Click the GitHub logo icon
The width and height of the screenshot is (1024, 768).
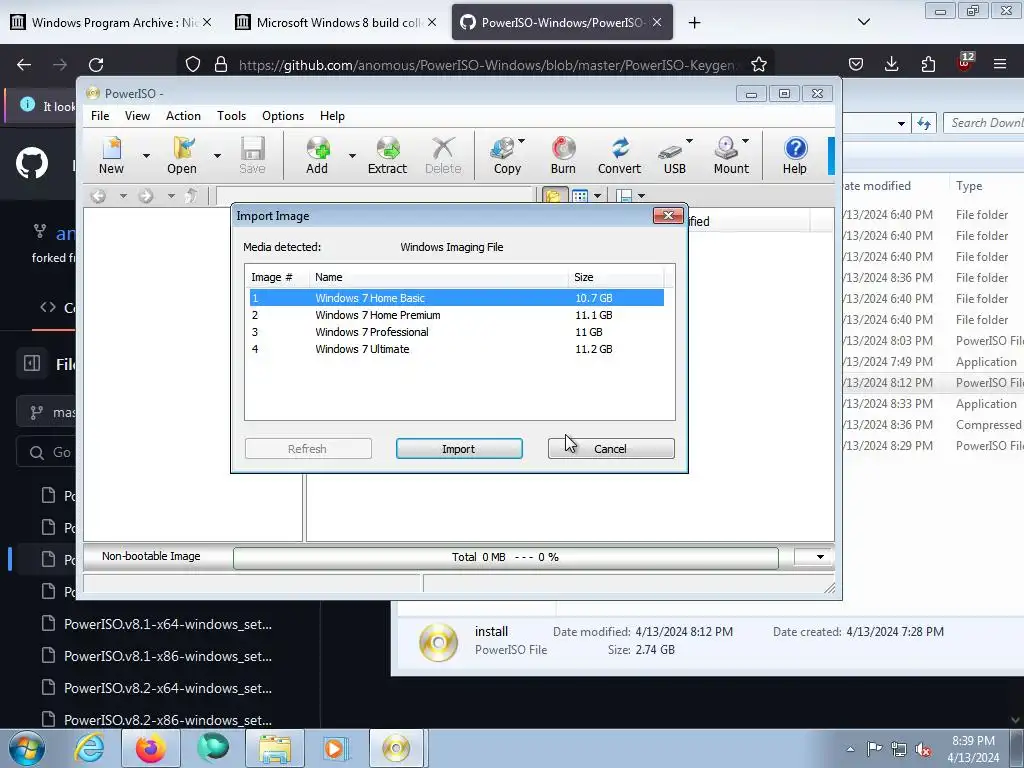click(32, 163)
